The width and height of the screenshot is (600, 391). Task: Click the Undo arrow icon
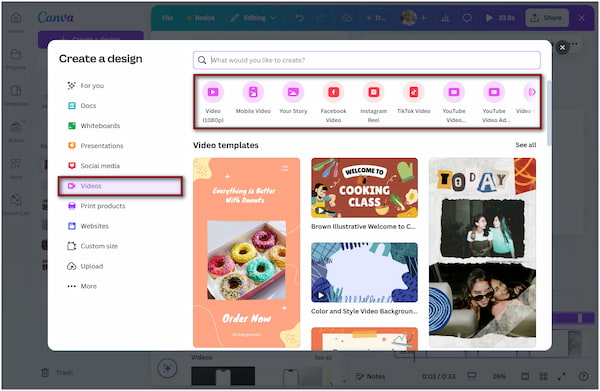[299, 18]
